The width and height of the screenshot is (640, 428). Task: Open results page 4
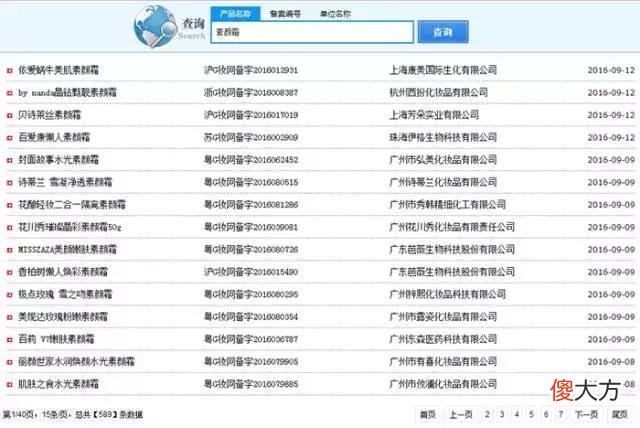tap(516, 415)
